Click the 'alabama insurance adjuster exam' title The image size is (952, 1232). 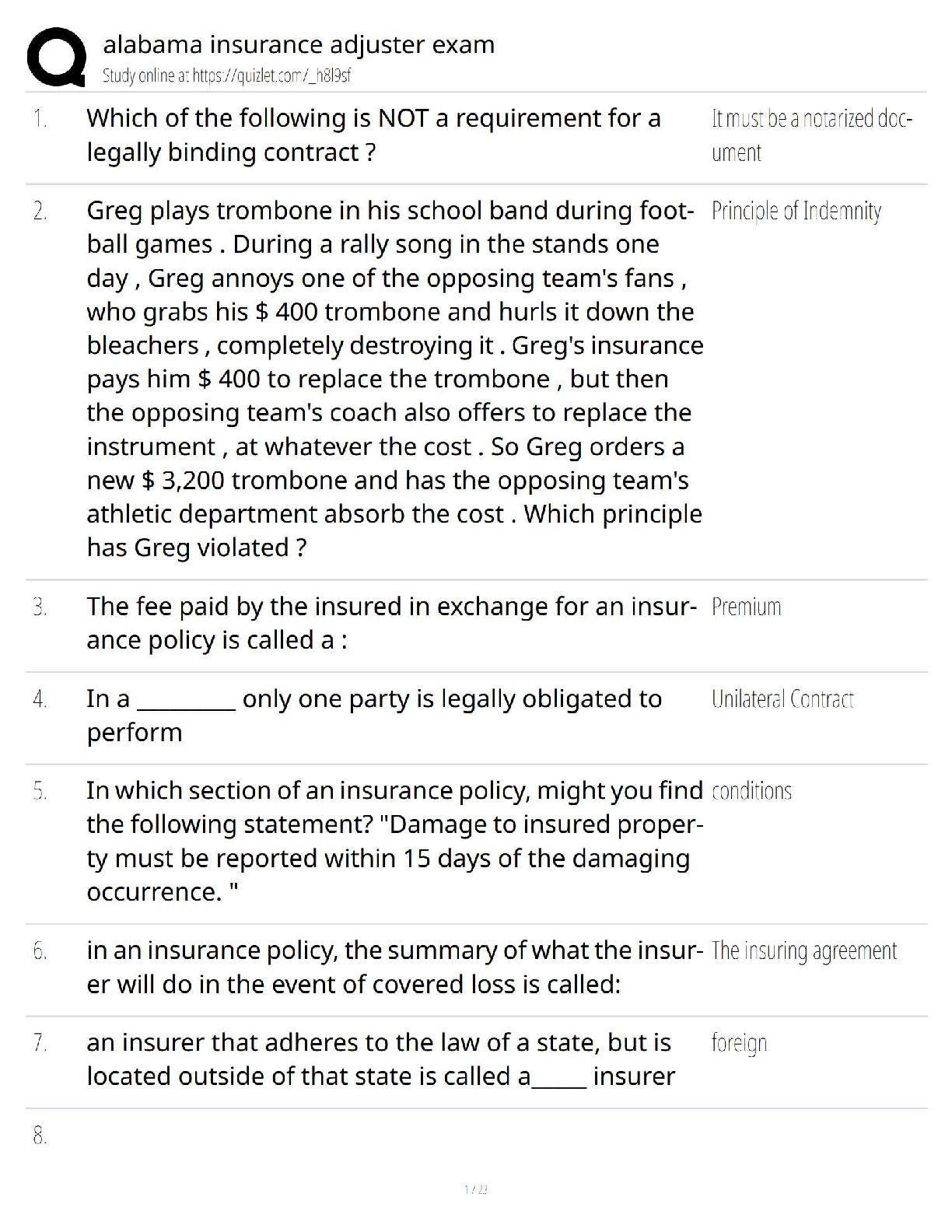point(299,44)
